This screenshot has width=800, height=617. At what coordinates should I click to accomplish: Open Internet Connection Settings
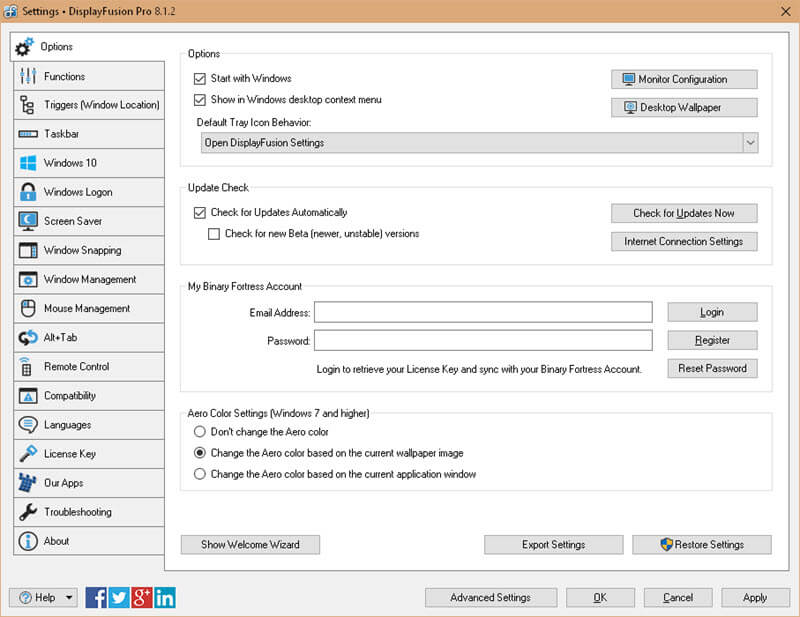pos(684,241)
